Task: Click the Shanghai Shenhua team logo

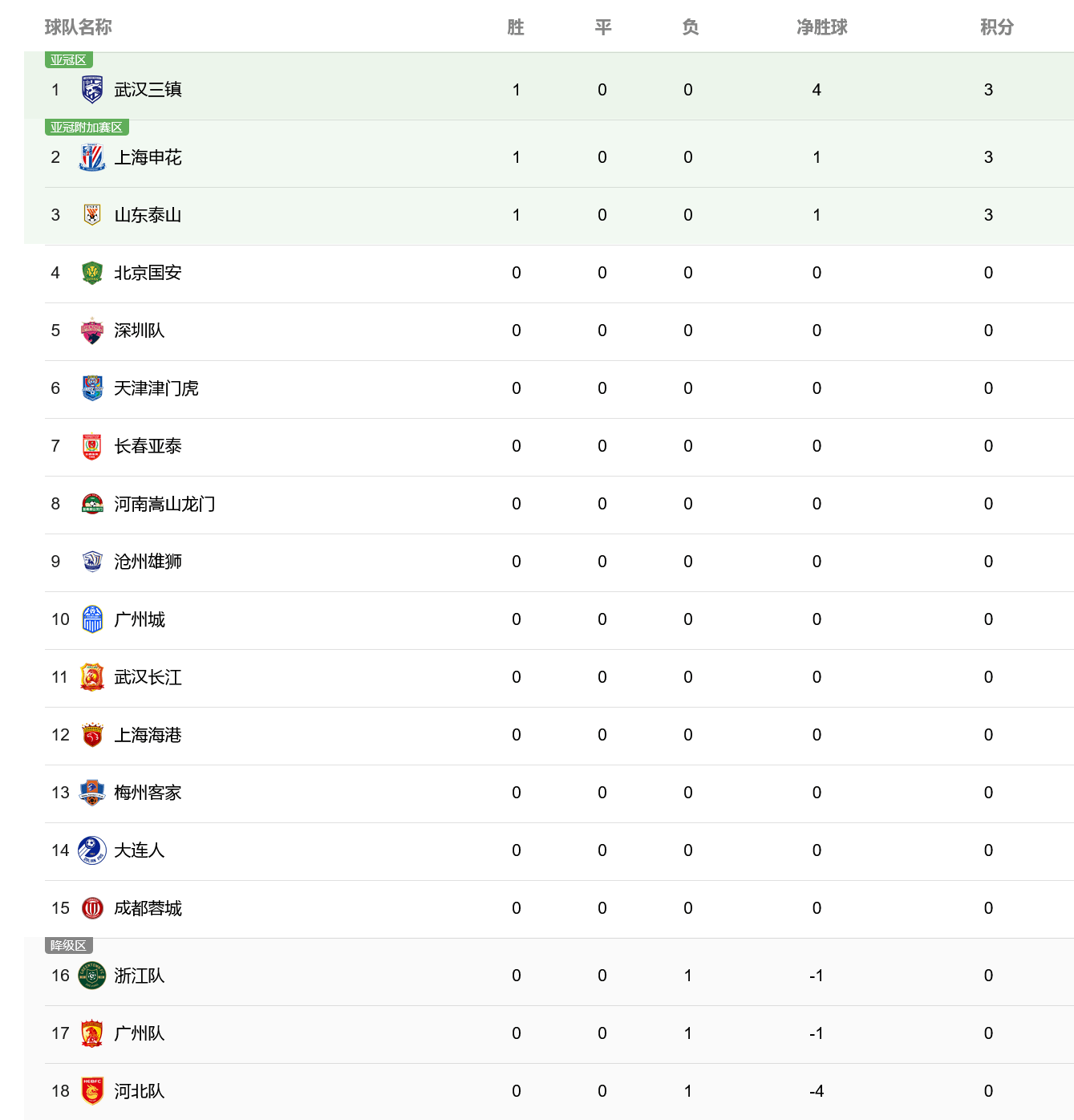Action: pyautogui.click(x=92, y=157)
